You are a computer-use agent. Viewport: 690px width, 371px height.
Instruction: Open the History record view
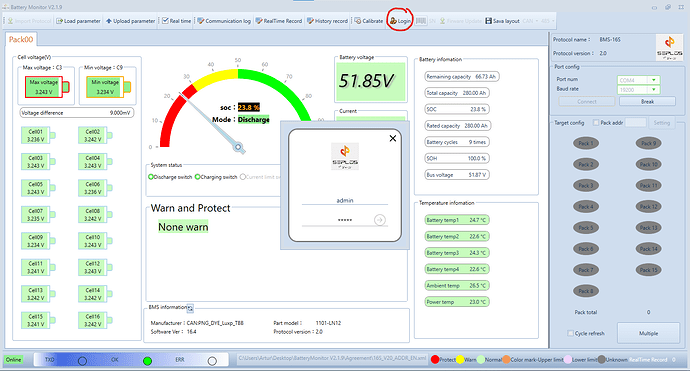tap(327, 21)
